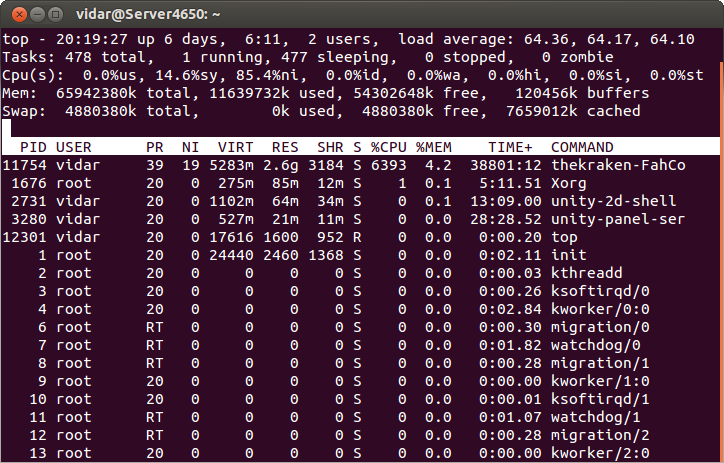This screenshot has width=724, height=463.
Task: Select the watchdog/0 process name
Action: click(596, 345)
